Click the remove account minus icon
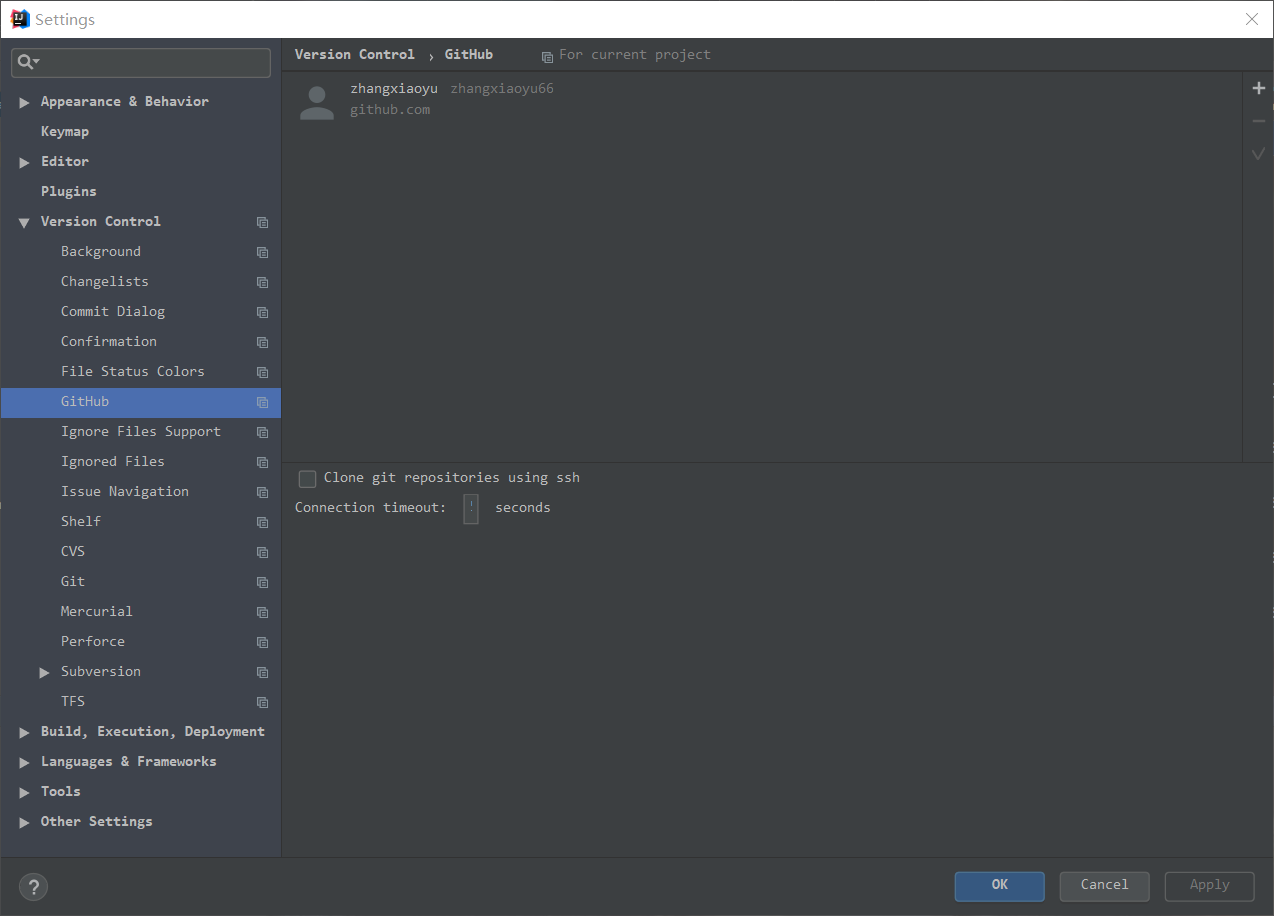 [x=1258, y=122]
